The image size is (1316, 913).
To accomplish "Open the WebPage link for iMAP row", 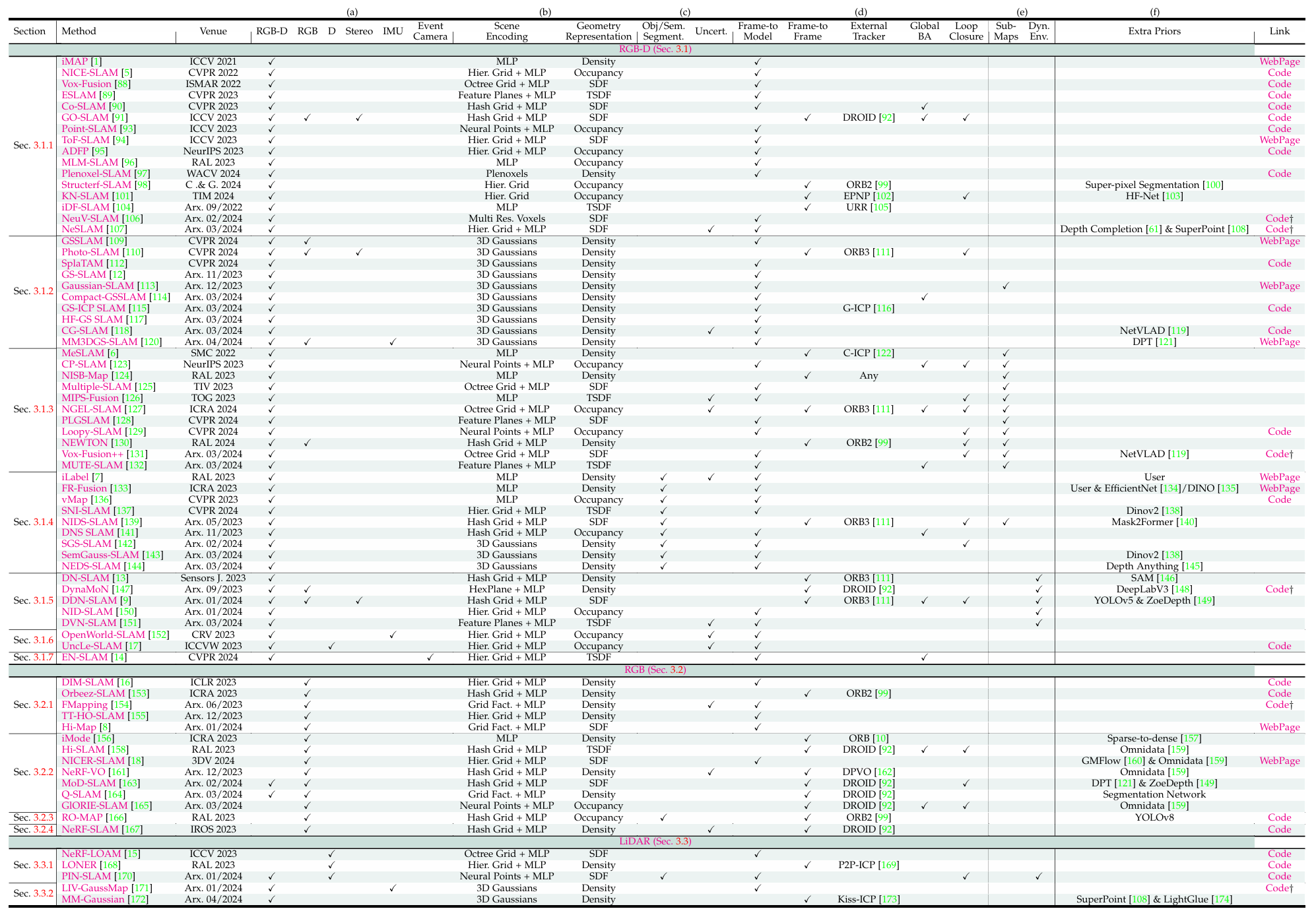I will tap(1279, 61).
